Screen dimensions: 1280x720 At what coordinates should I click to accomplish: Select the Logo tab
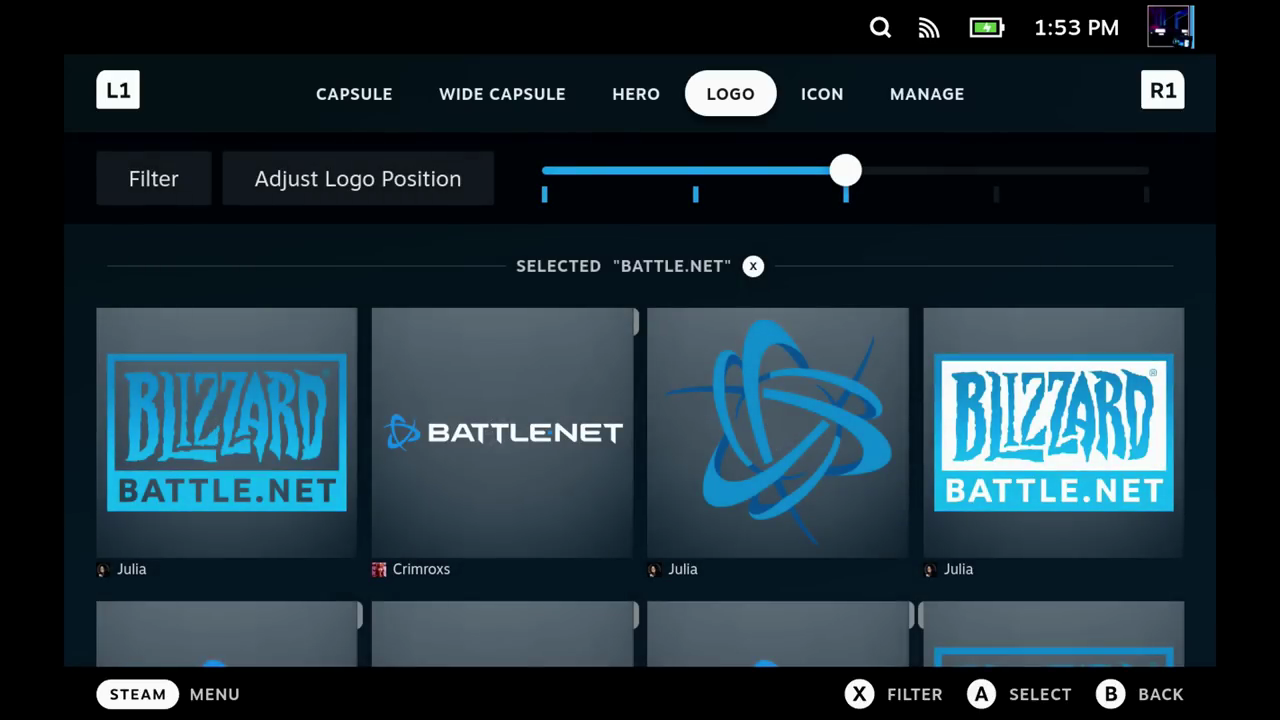(730, 94)
